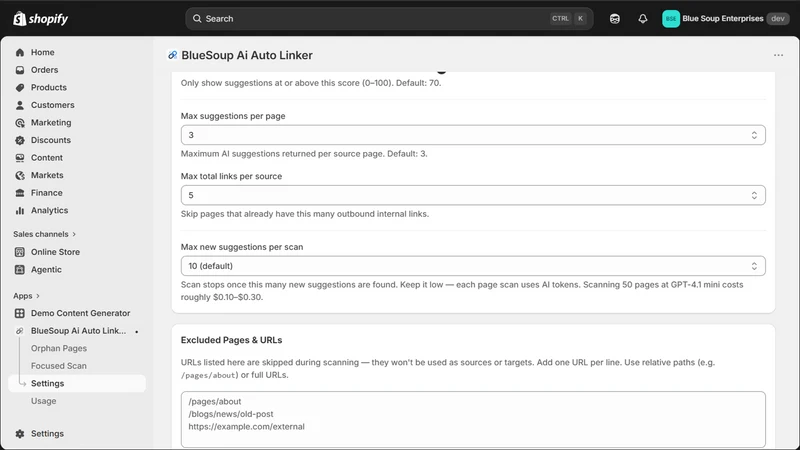Click the Finance bank icon
Screen dimensions: 800x450
[x=20, y=193]
